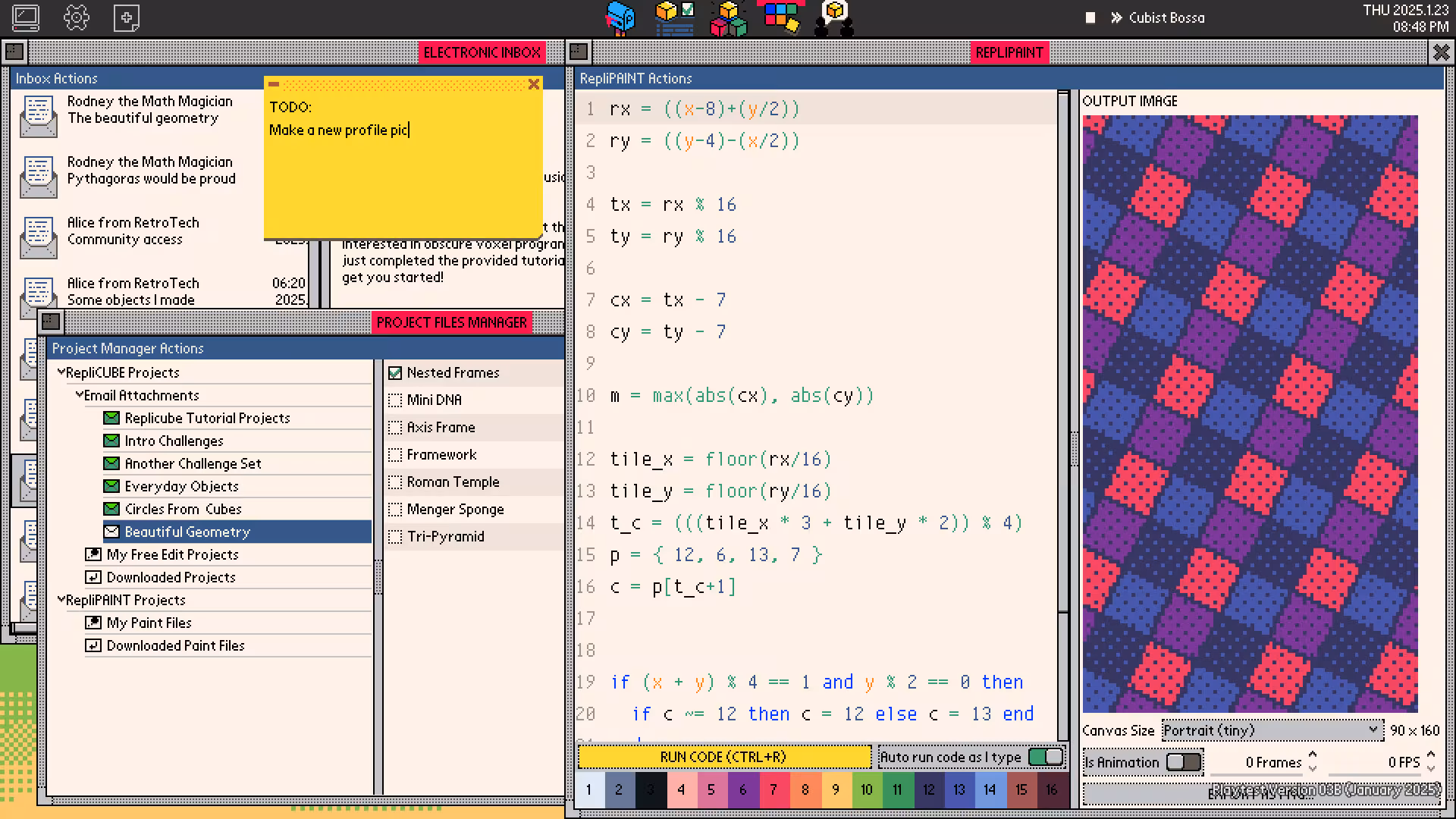Open the Inbox Actions menu
The width and height of the screenshot is (1456, 819).
pyautogui.click(x=57, y=78)
